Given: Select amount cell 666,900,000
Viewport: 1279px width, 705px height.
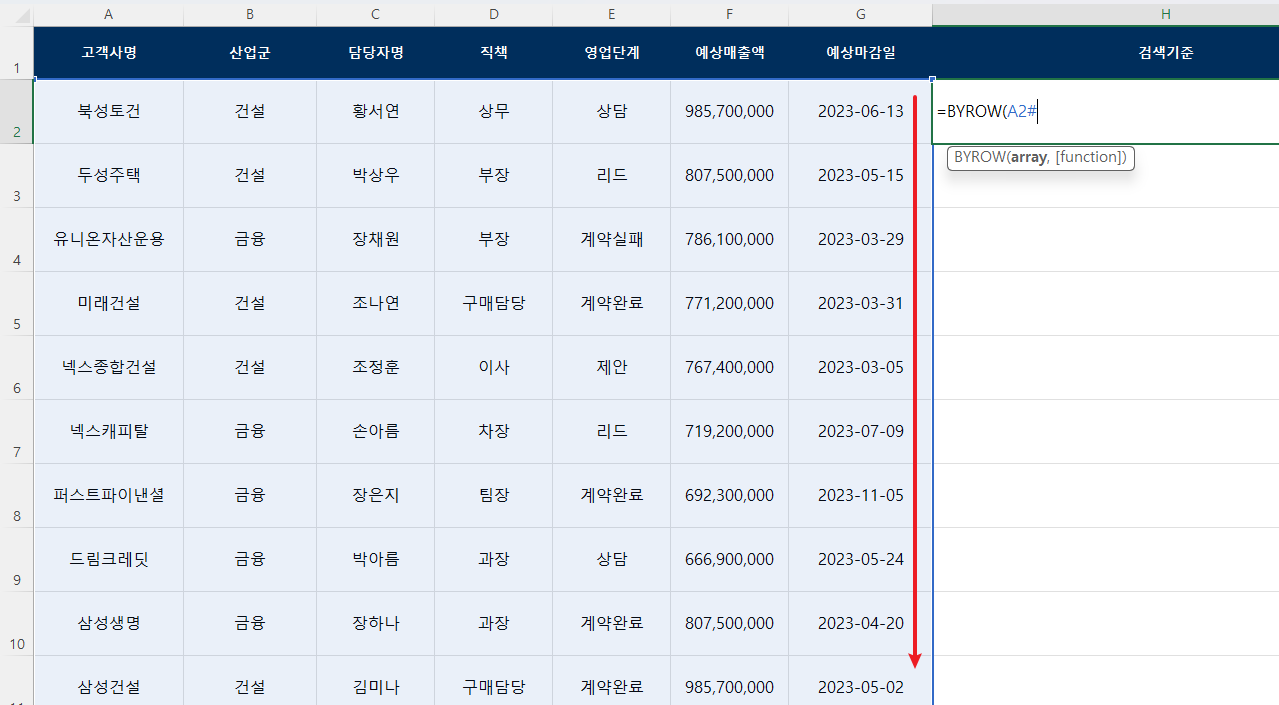Looking at the screenshot, I should tap(729, 559).
